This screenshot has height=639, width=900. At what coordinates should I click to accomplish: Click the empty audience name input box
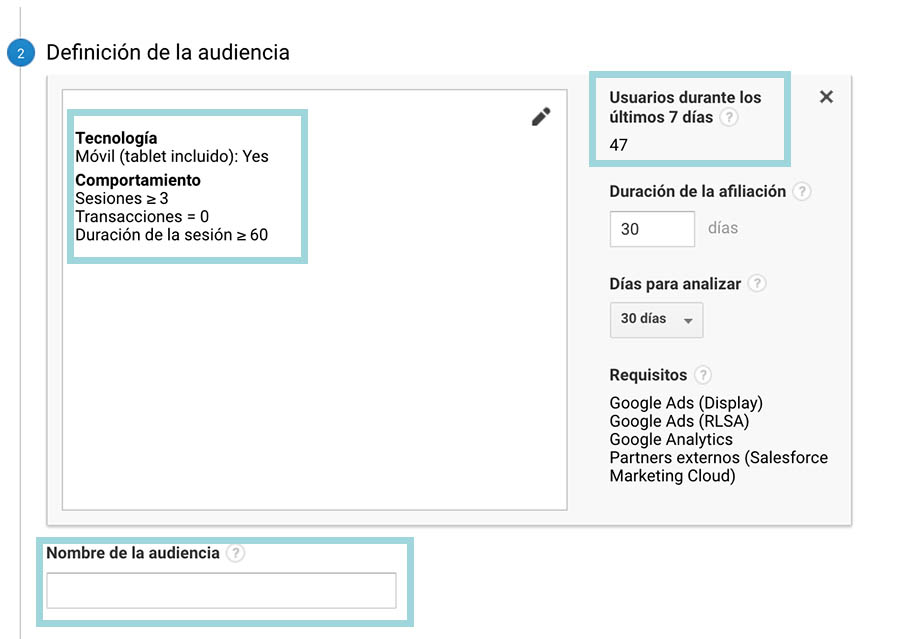pyautogui.click(x=220, y=589)
